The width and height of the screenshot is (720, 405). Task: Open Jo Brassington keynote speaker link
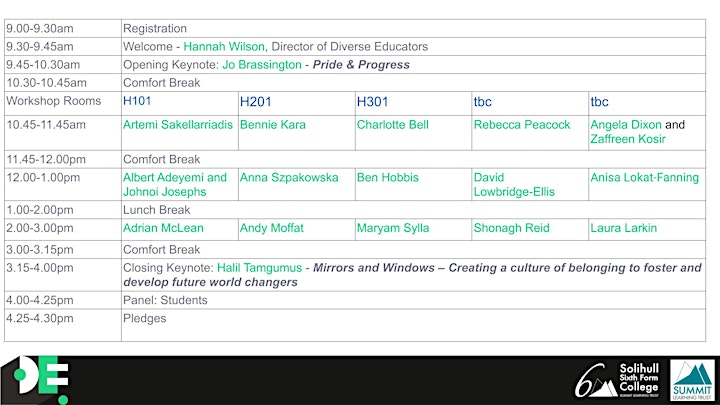click(262, 65)
